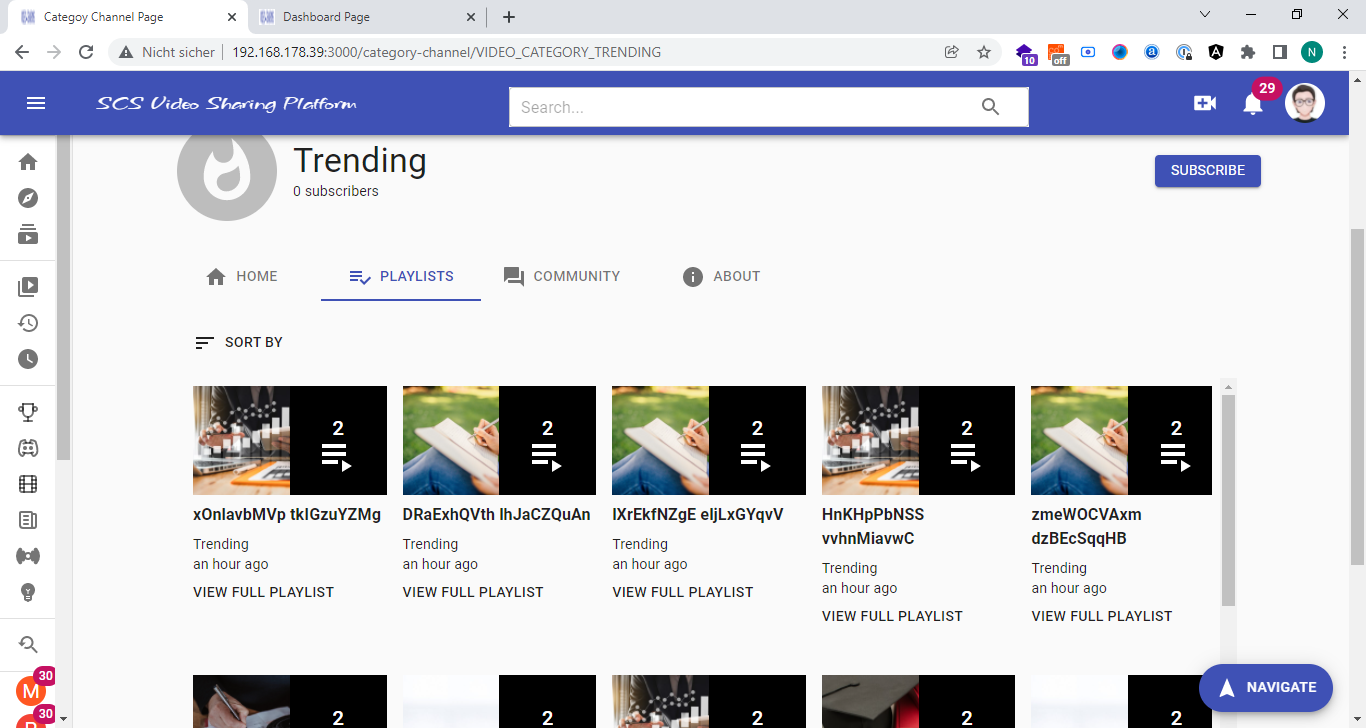Click the browser back arrow

coord(22,52)
